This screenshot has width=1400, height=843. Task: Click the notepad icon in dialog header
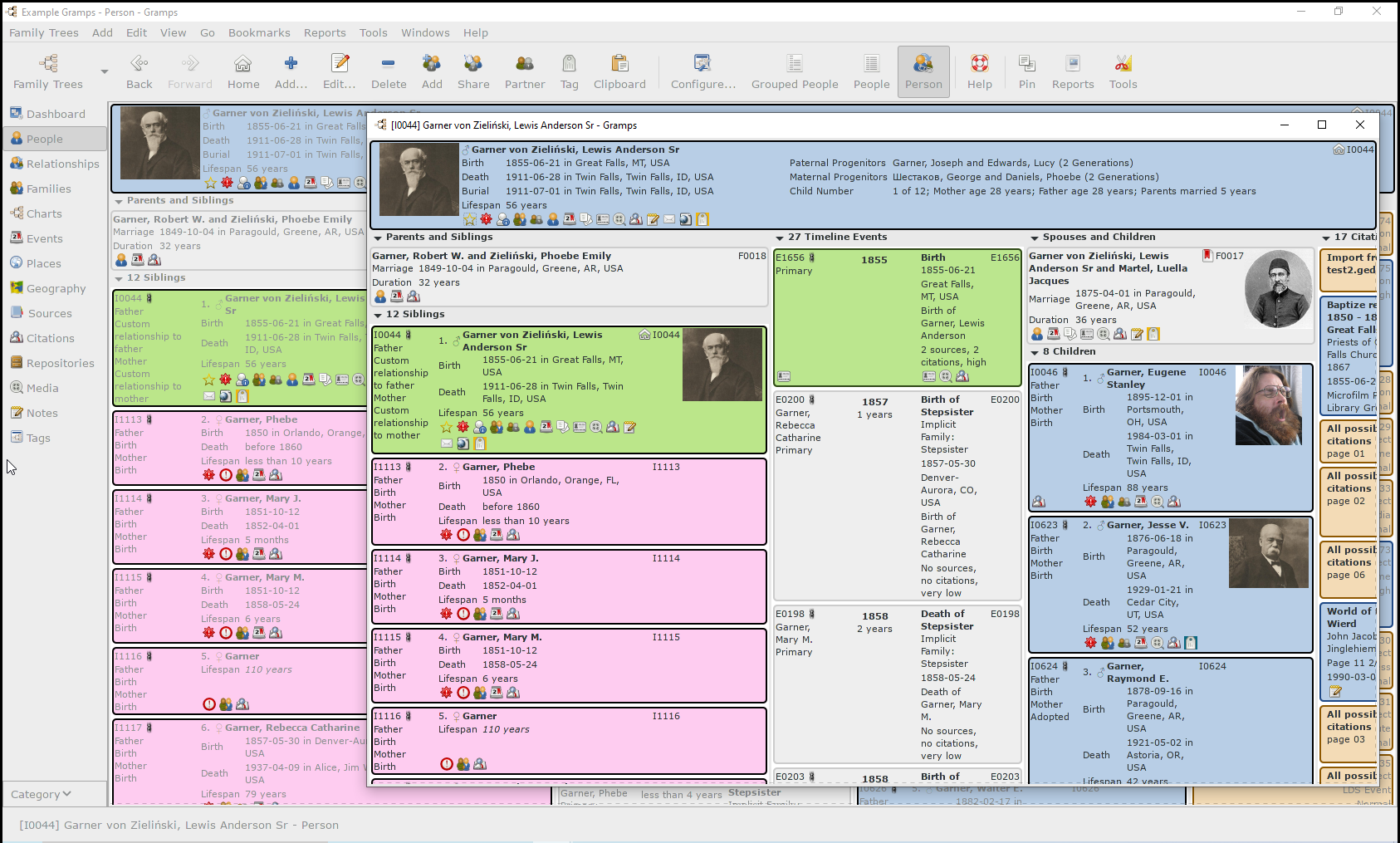click(653, 219)
